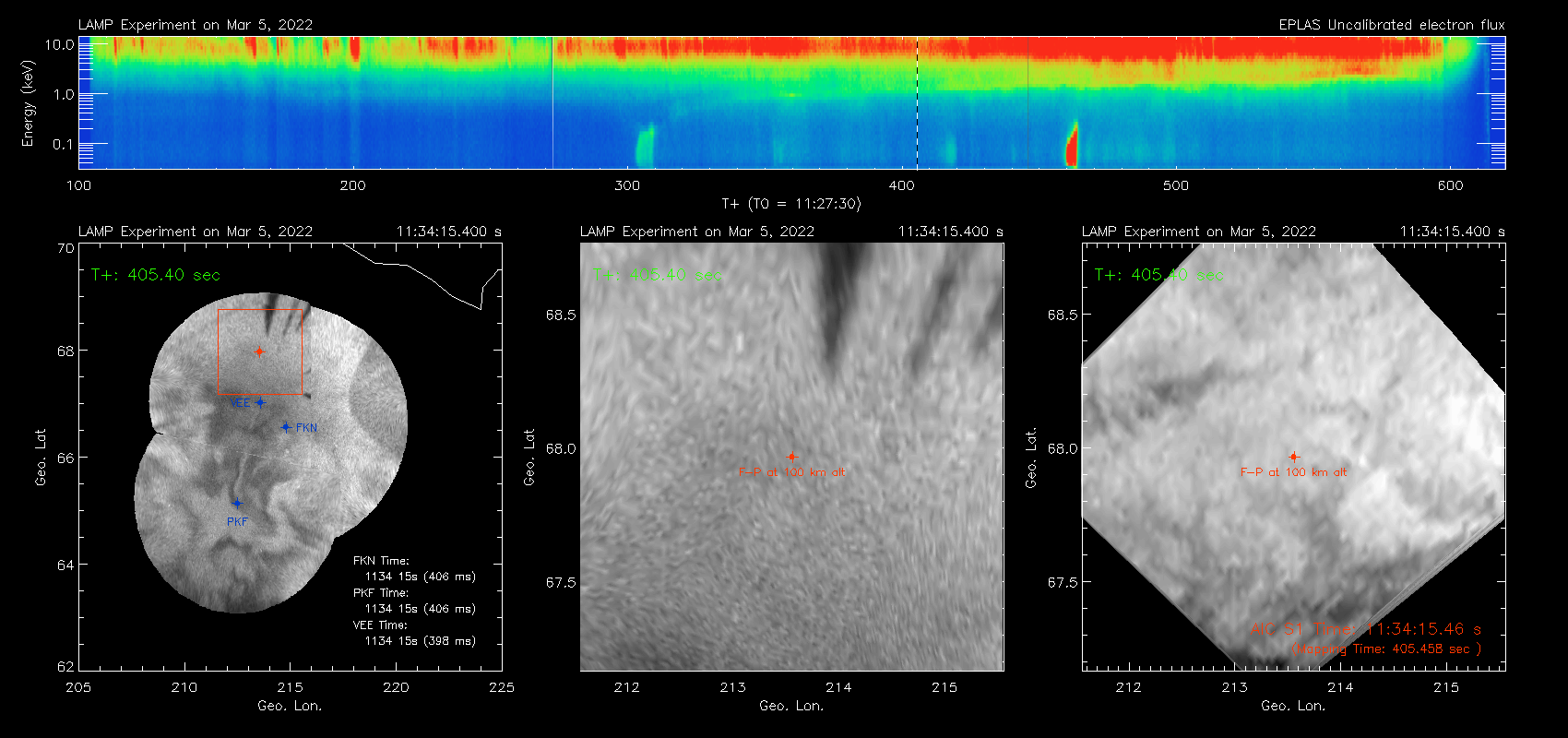This screenshot has height=738, width=1568.
Task: Click the 500 tick label on the spectrogram
Action: click(x=1176, y=185)
